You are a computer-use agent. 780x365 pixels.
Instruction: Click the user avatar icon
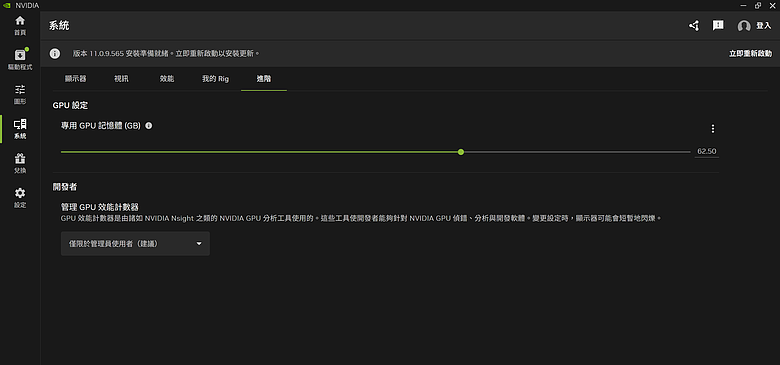click(744, 26)
